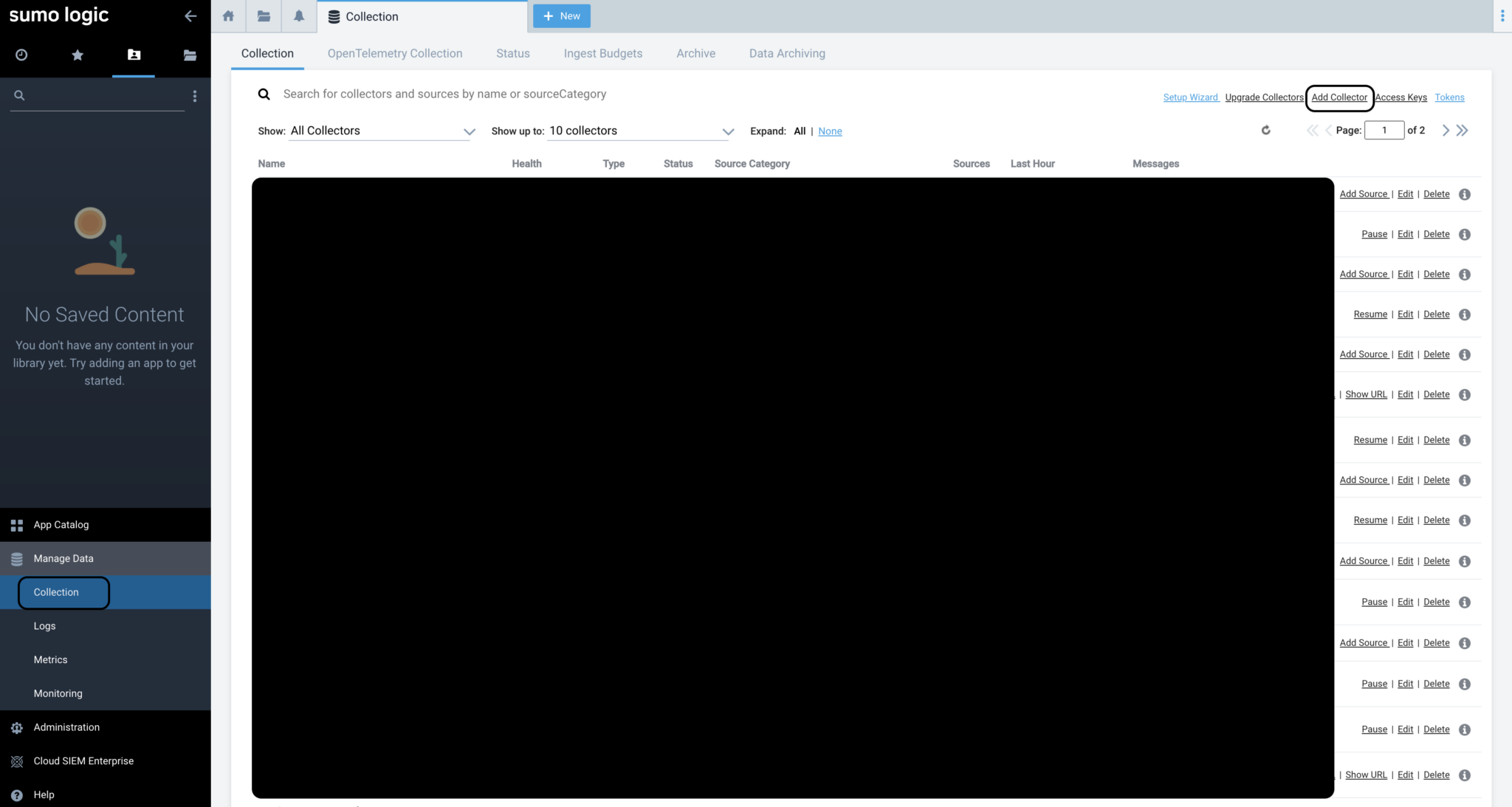
Task: Click the home icon tab
Action: (228, 16)
